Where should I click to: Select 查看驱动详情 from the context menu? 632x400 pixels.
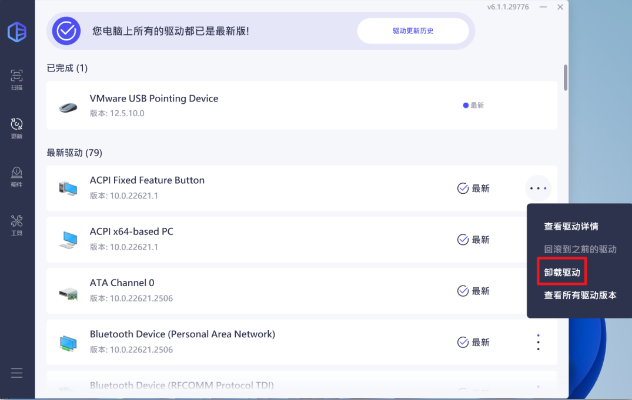click(571, 226)
